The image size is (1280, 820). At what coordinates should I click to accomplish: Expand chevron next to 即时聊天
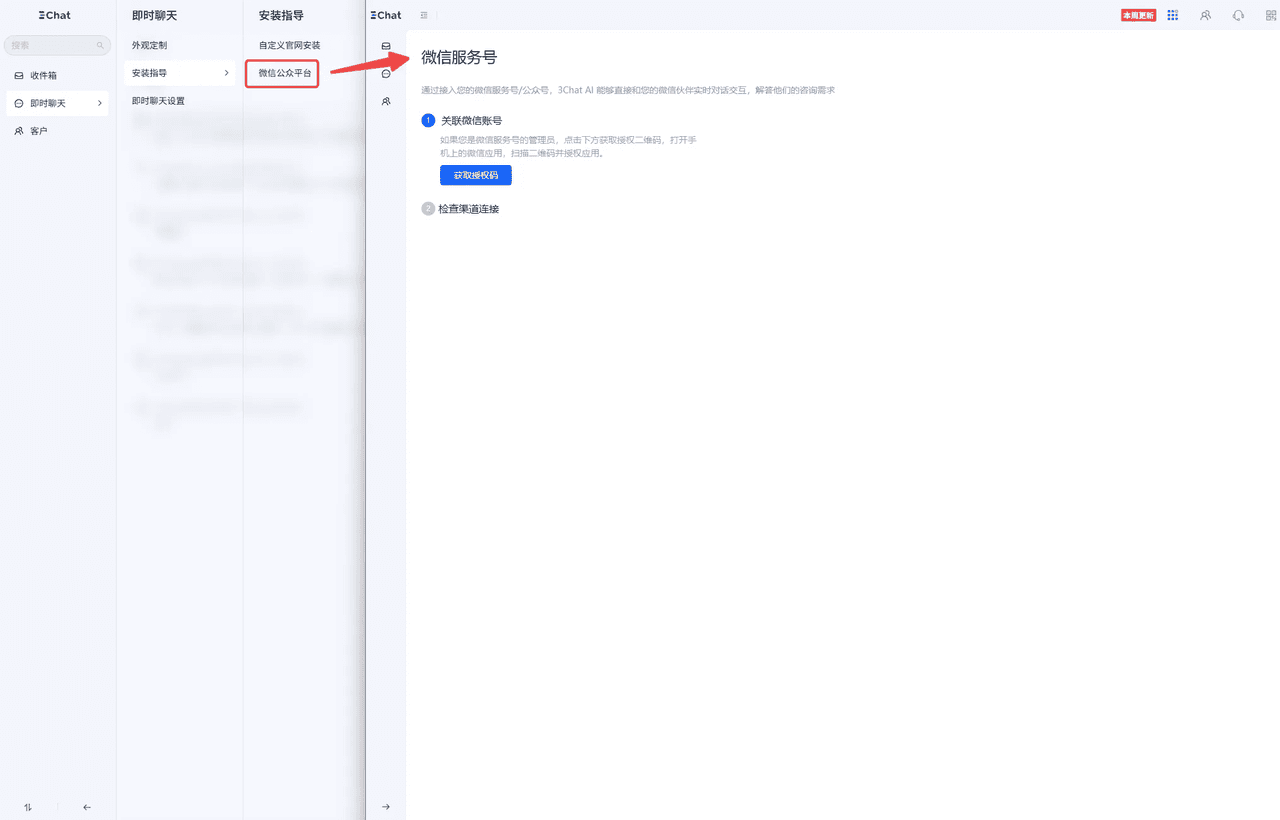[99, 103]
